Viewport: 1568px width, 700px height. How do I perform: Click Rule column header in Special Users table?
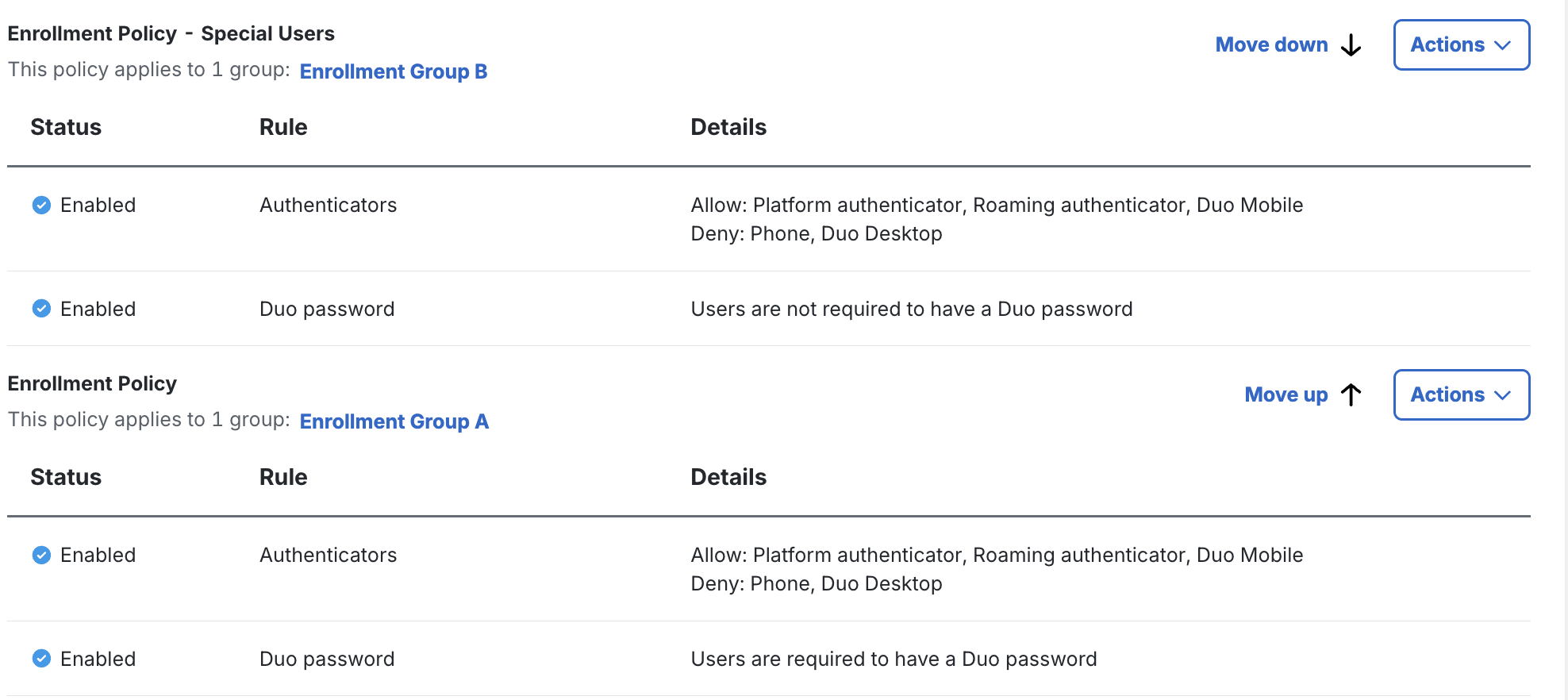click(x=283, y=127)
